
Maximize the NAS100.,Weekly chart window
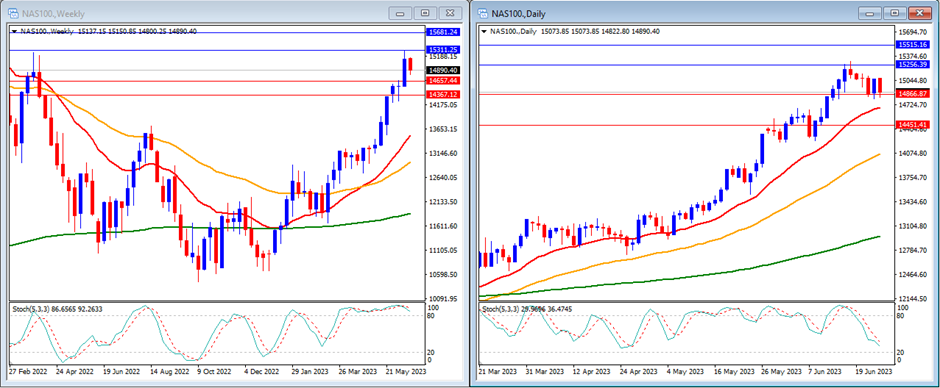pos(425,13)
